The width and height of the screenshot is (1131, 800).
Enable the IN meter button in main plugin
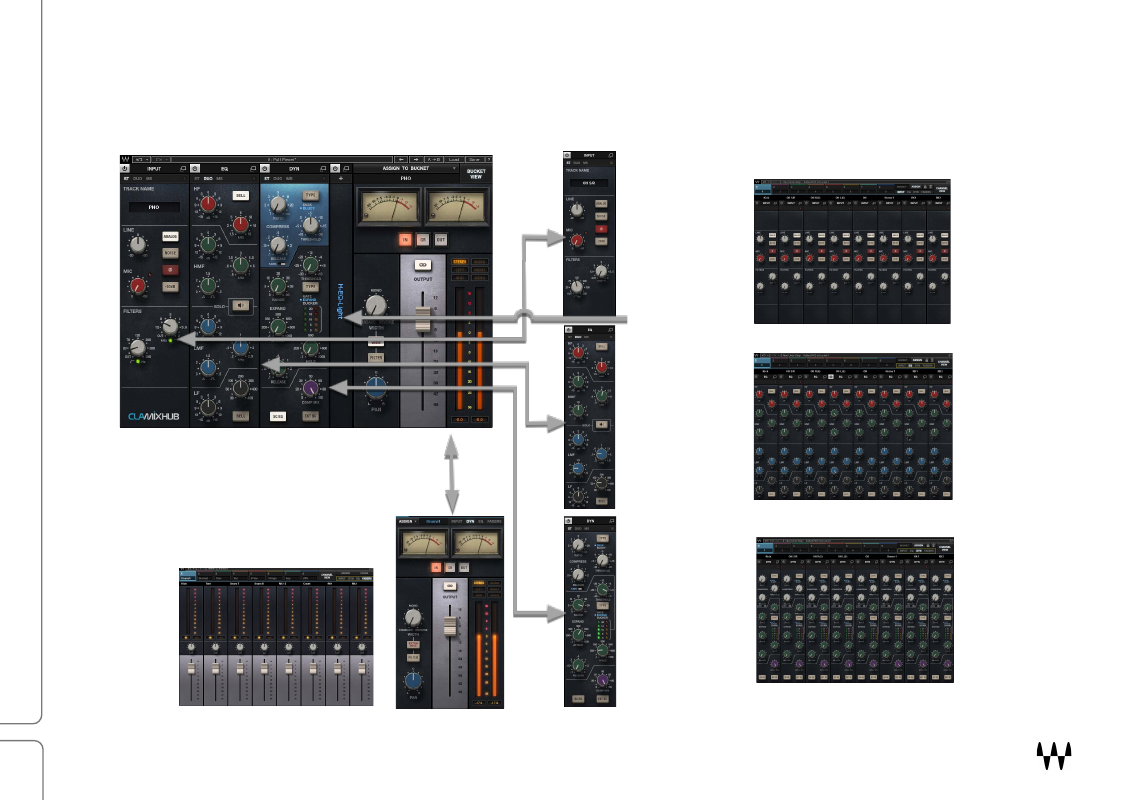pos(405,239)
